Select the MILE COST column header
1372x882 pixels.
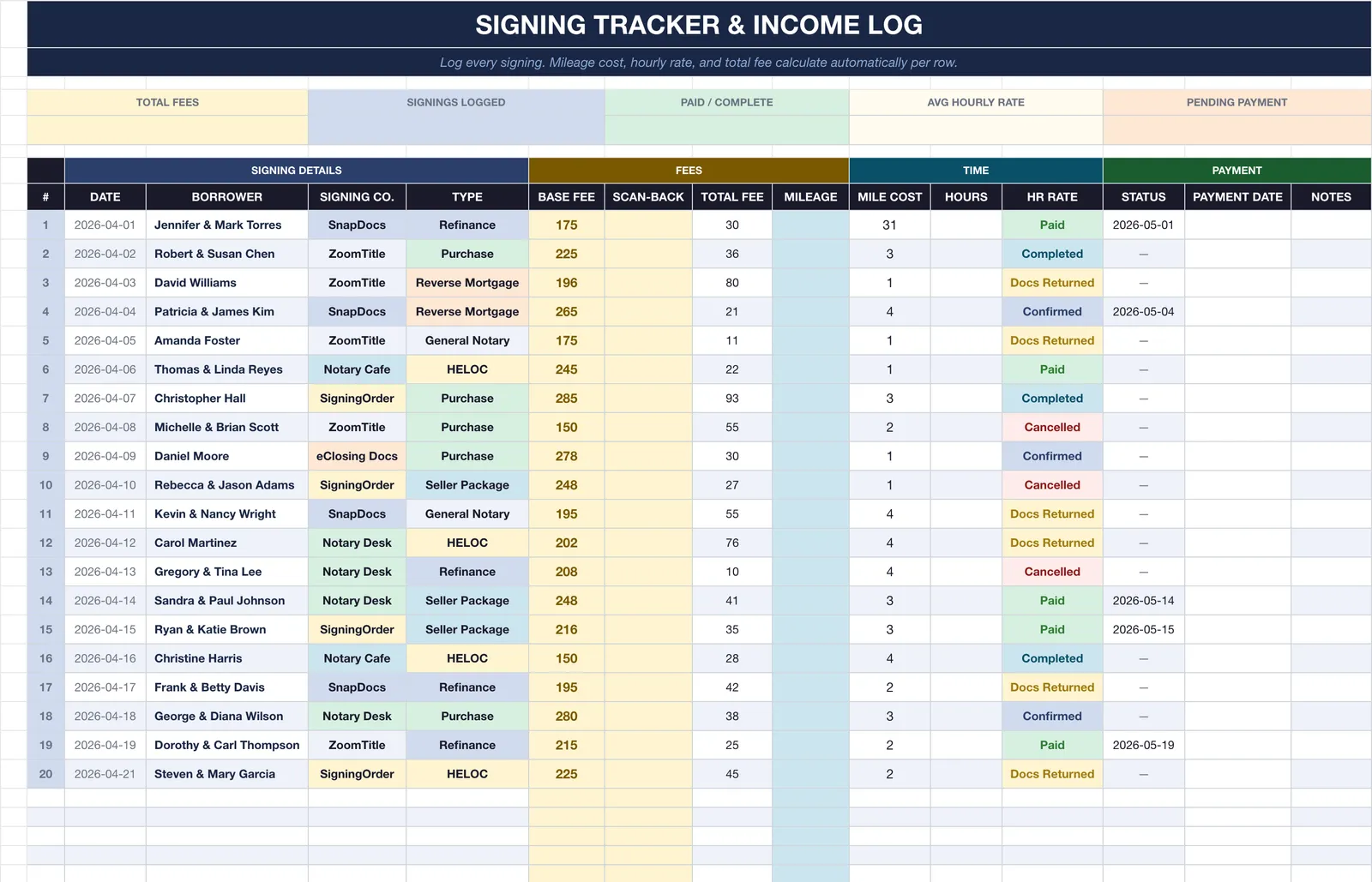(890, 197)
